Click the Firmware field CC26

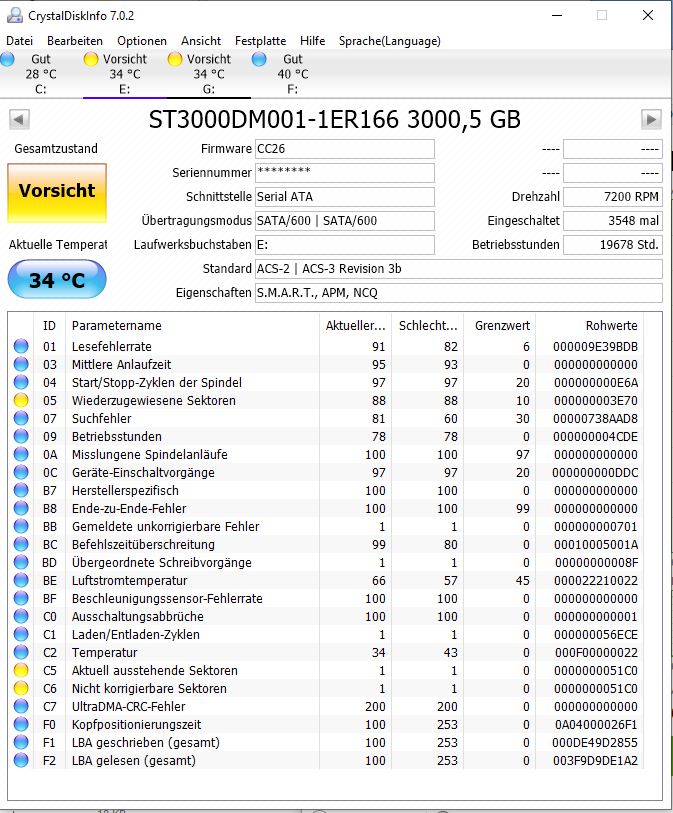345,149
